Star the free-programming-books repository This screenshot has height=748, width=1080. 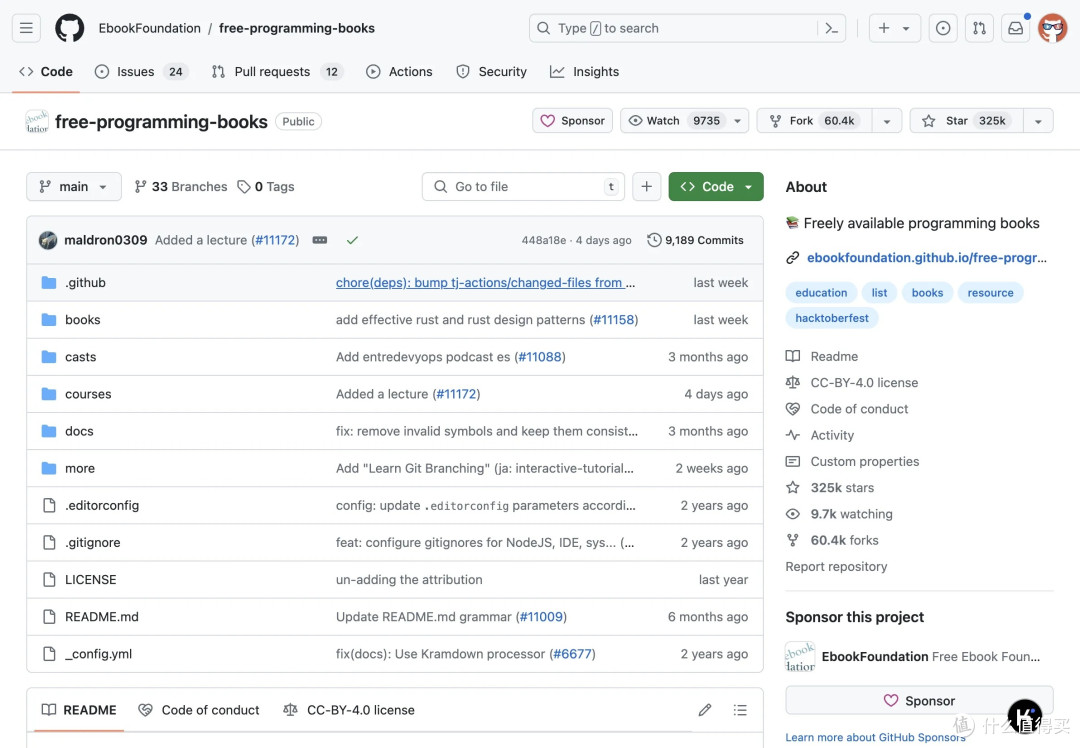click(966, 121)
